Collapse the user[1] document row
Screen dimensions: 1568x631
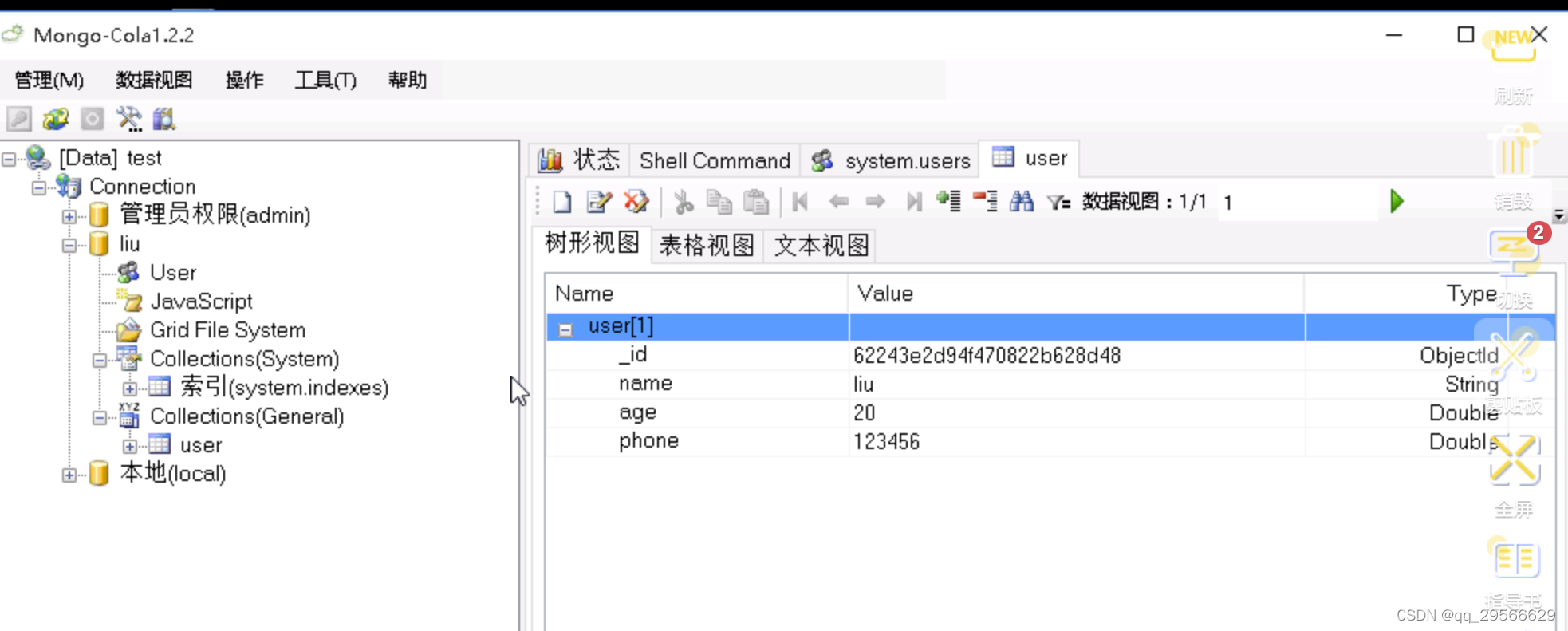(x=565, y=329)
